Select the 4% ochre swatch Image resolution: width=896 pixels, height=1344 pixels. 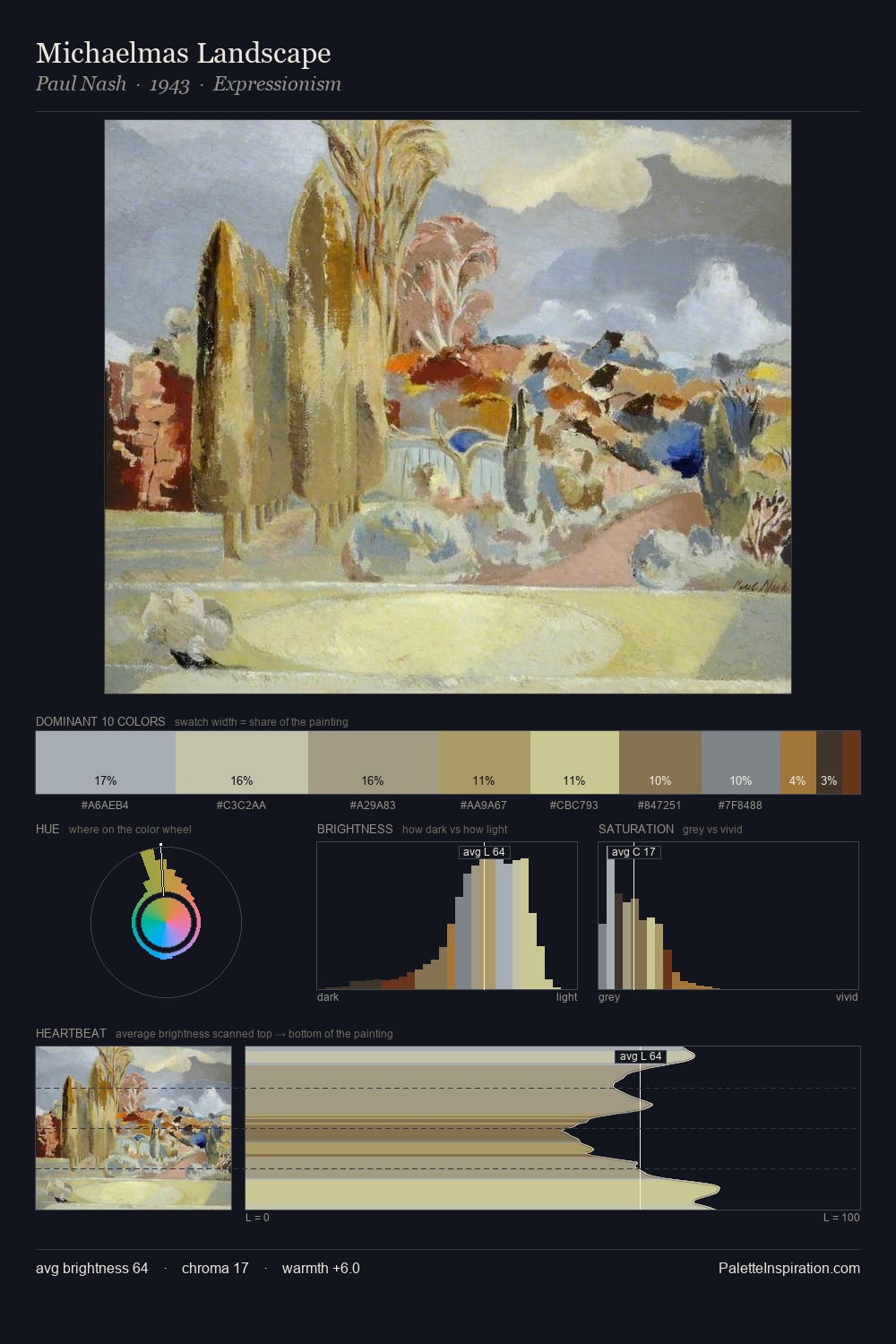(798, 762)
